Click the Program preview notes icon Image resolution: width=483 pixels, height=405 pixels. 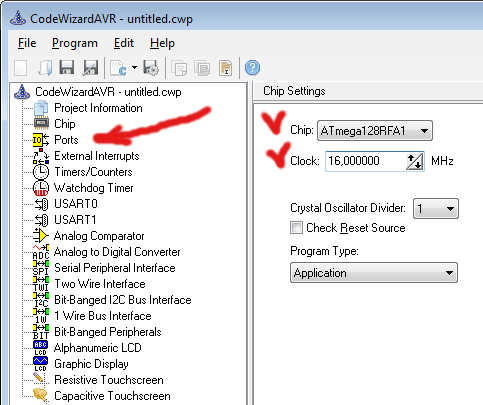(226, 68)
